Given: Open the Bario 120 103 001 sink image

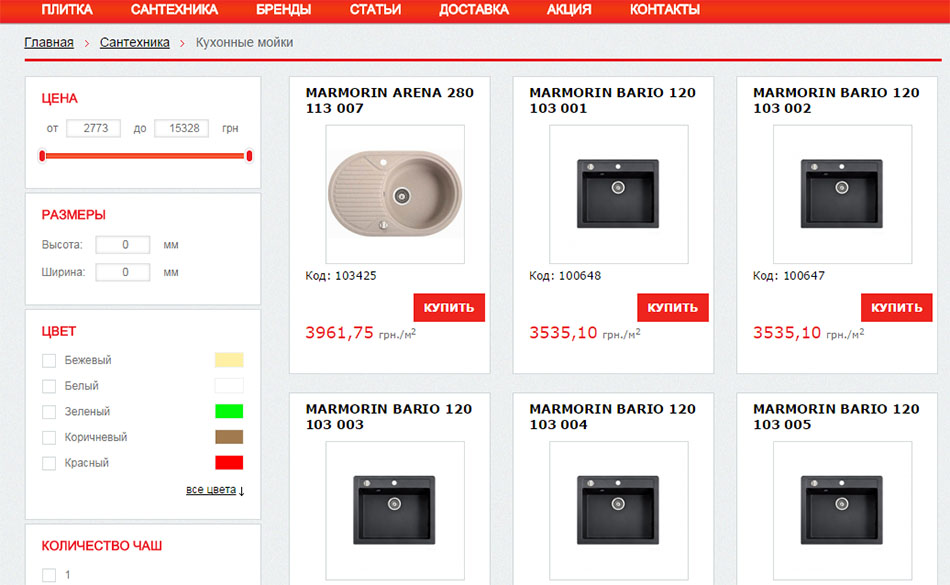Looking at the screenshot, I should point(619,194).
